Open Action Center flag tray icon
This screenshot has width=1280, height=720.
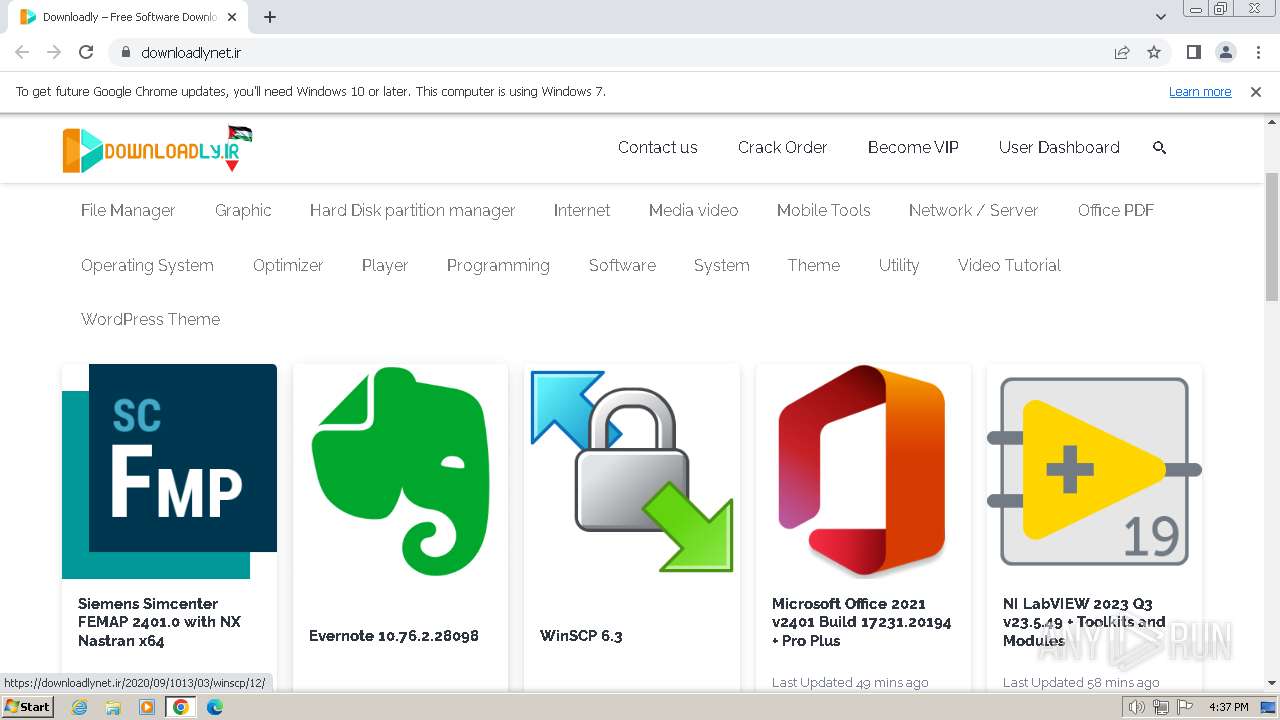(1184, 707)
